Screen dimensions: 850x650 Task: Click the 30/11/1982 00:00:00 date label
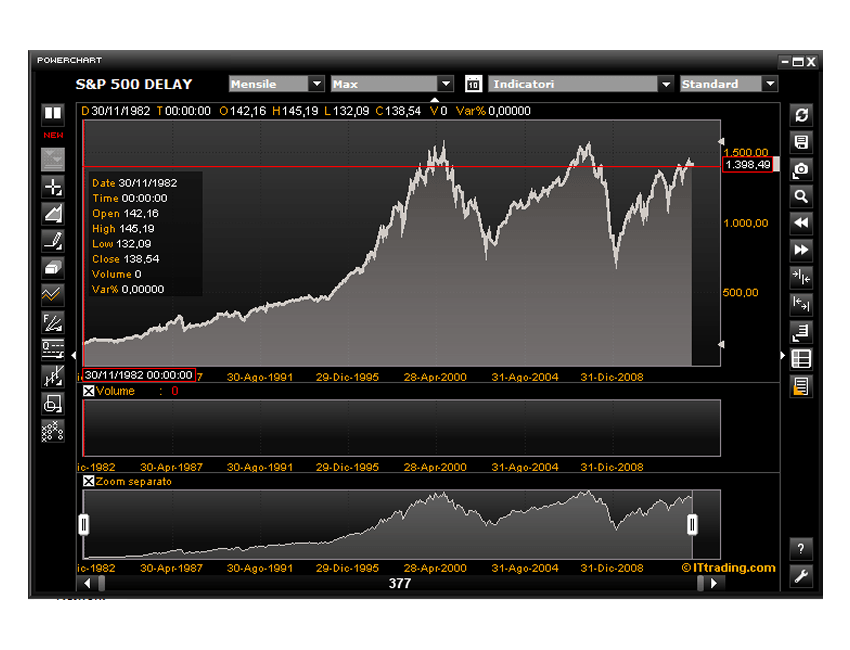139,375
